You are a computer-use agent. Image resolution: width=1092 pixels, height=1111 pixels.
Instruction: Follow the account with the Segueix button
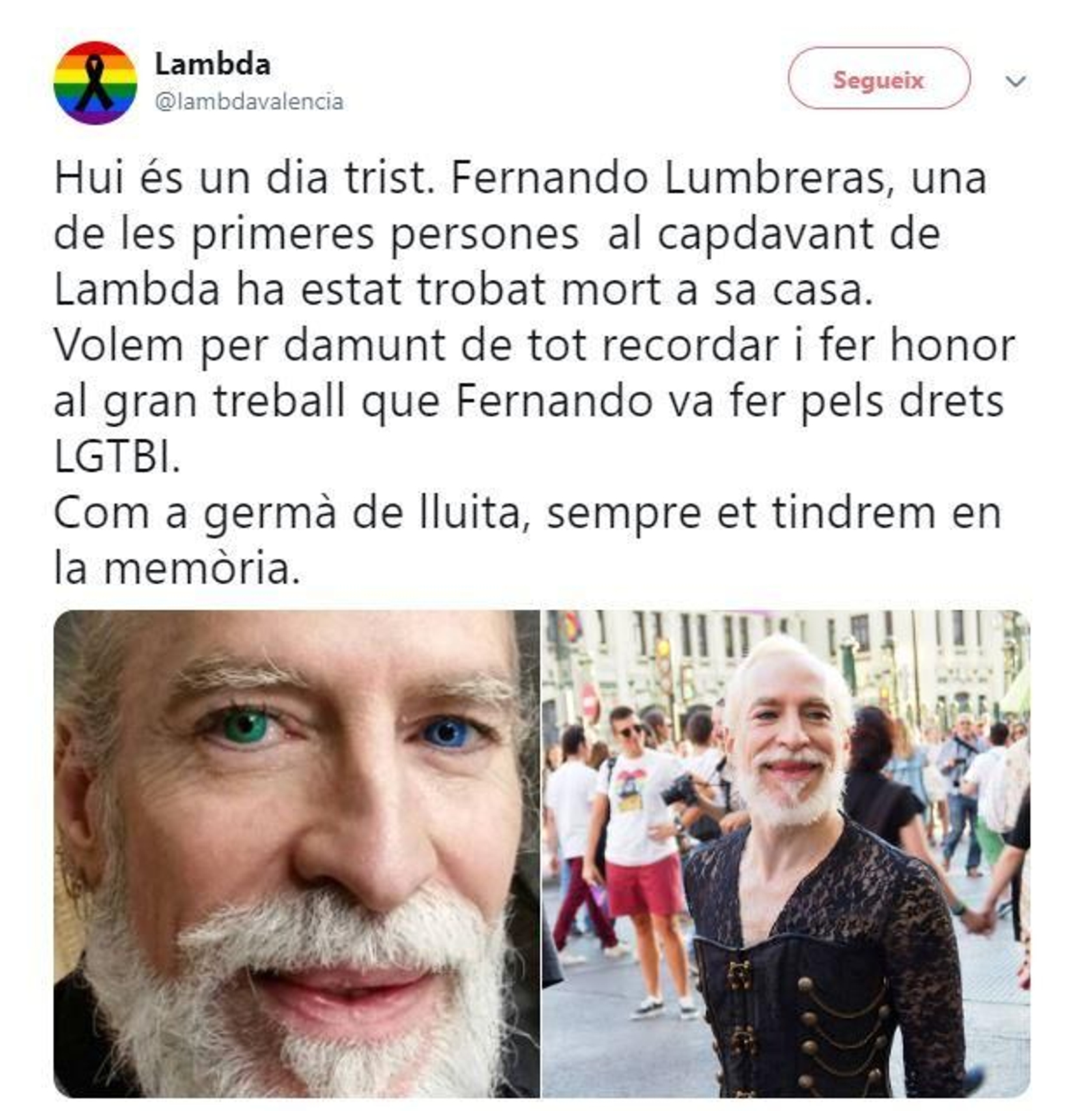point(878,78)
